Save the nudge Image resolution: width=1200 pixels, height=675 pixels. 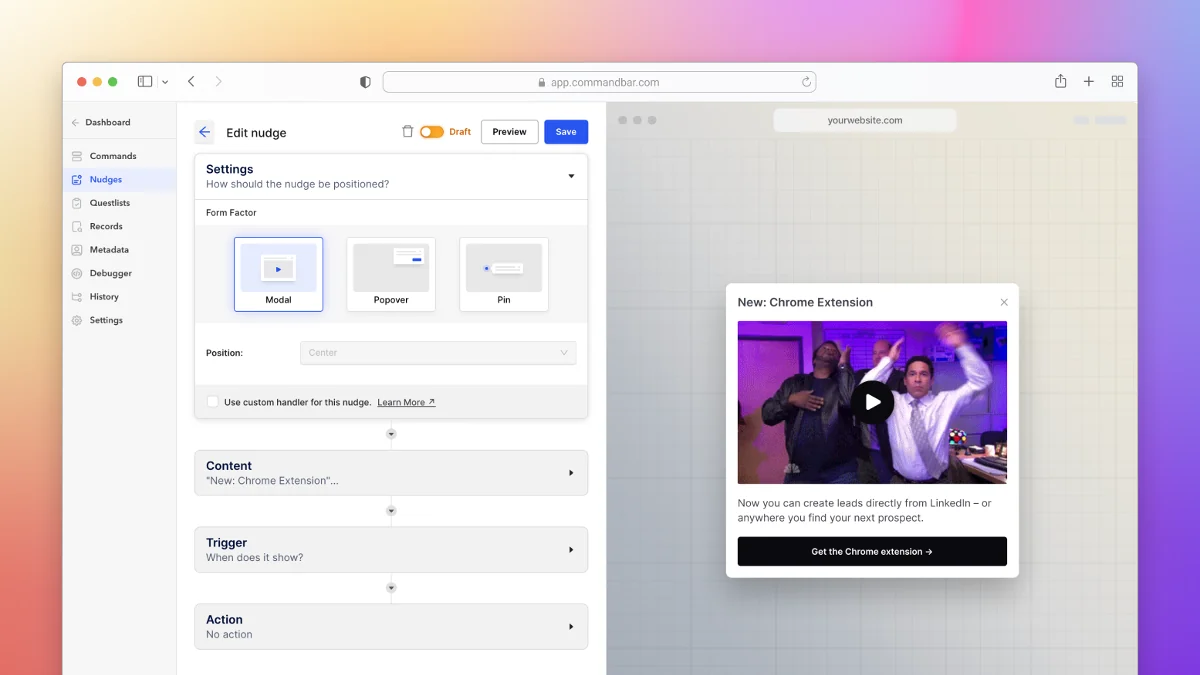(566, 132)
